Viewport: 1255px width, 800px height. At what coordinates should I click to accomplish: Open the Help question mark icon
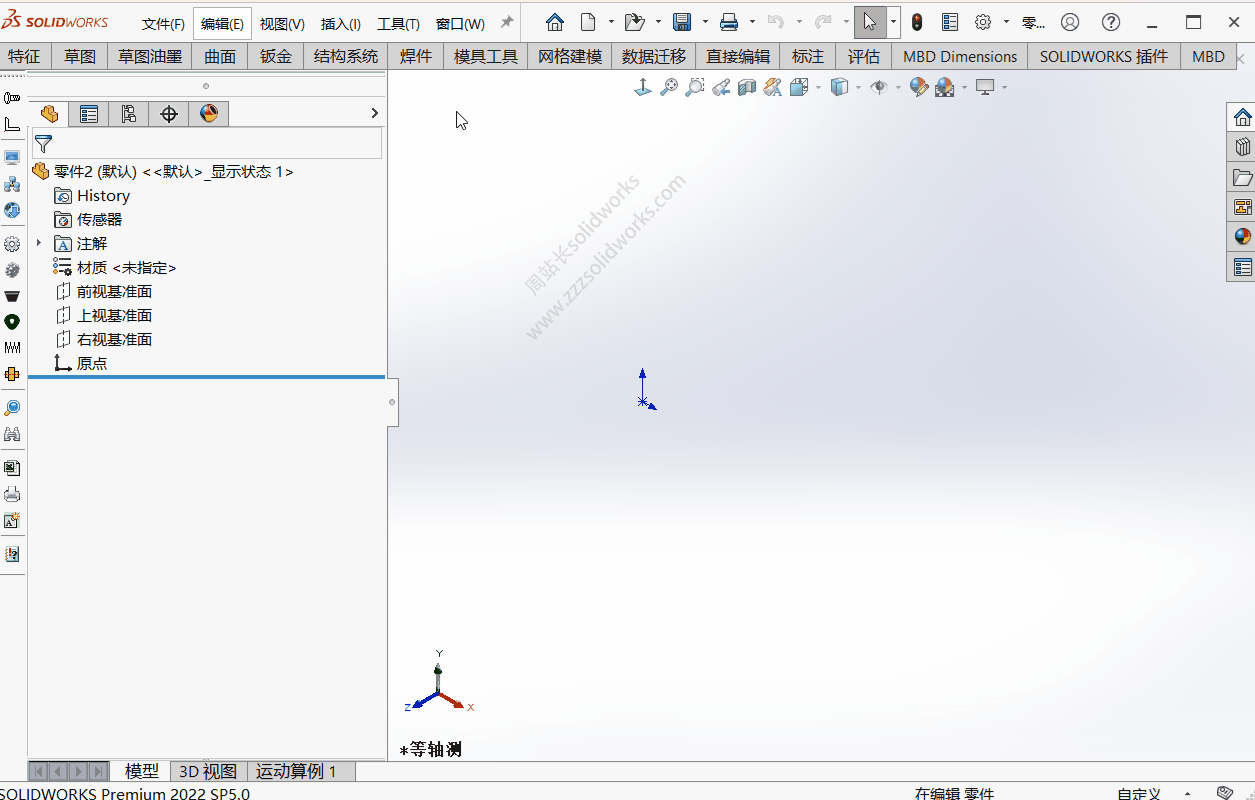1111,22
